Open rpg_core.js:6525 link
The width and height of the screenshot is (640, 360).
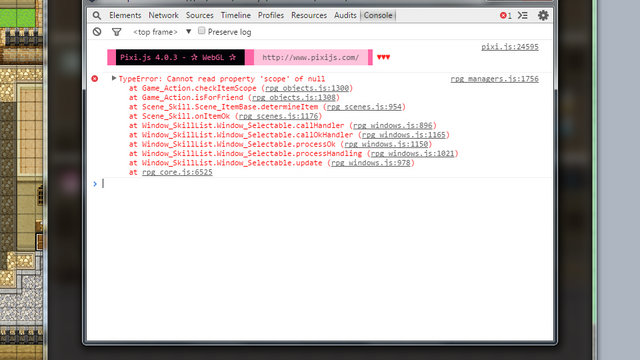tap(177, 173)
